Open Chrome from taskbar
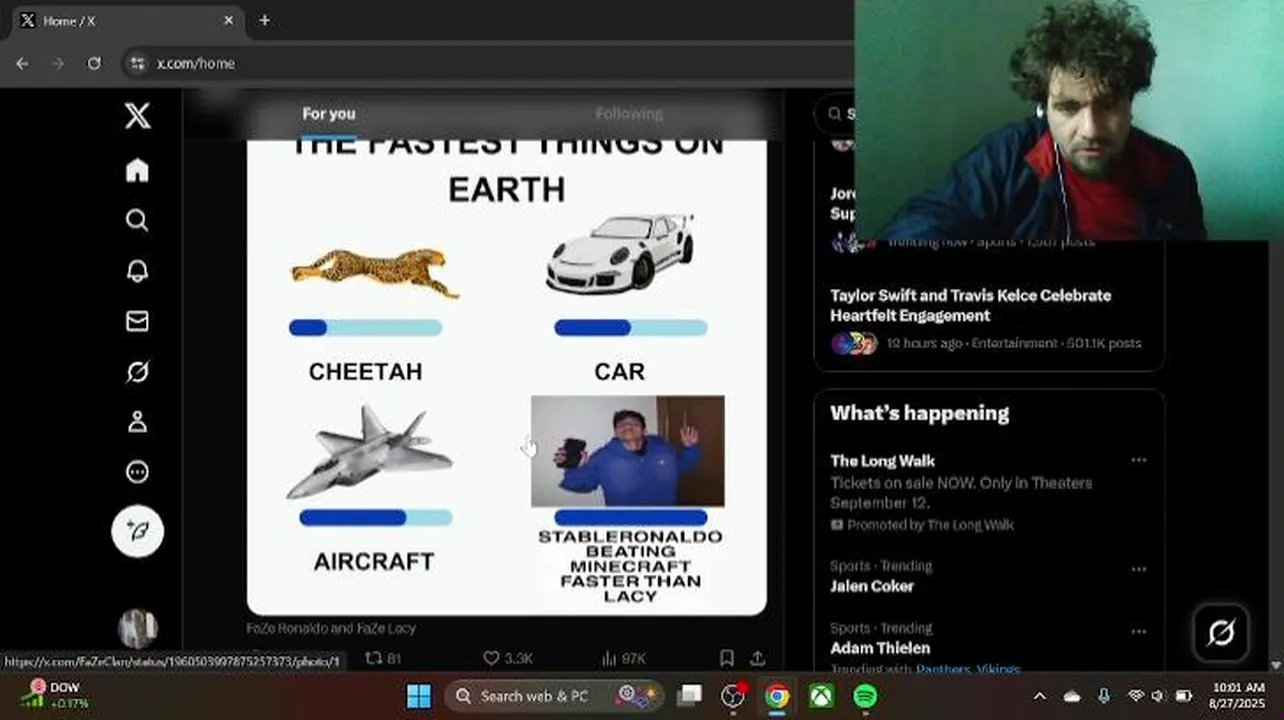Screen dimensions: 1284x720 coord(777,696)
